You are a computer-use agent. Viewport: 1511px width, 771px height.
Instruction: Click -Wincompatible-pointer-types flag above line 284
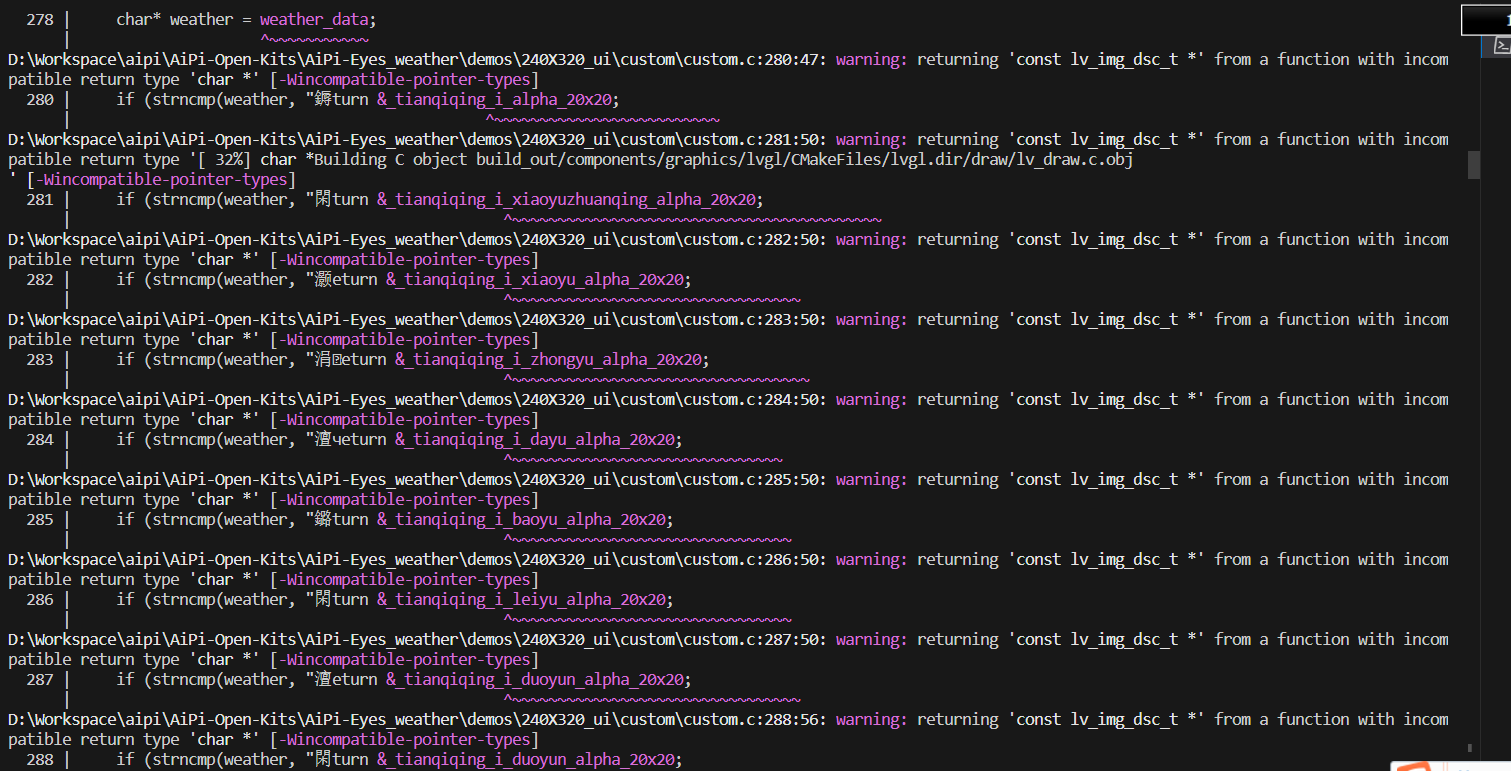click(x=405, y=419)
